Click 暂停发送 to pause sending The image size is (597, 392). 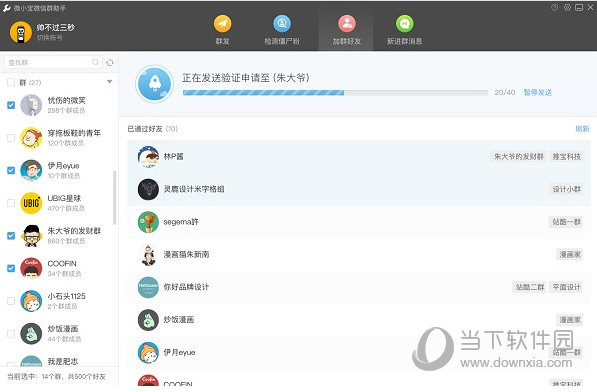tap(538, 92)
